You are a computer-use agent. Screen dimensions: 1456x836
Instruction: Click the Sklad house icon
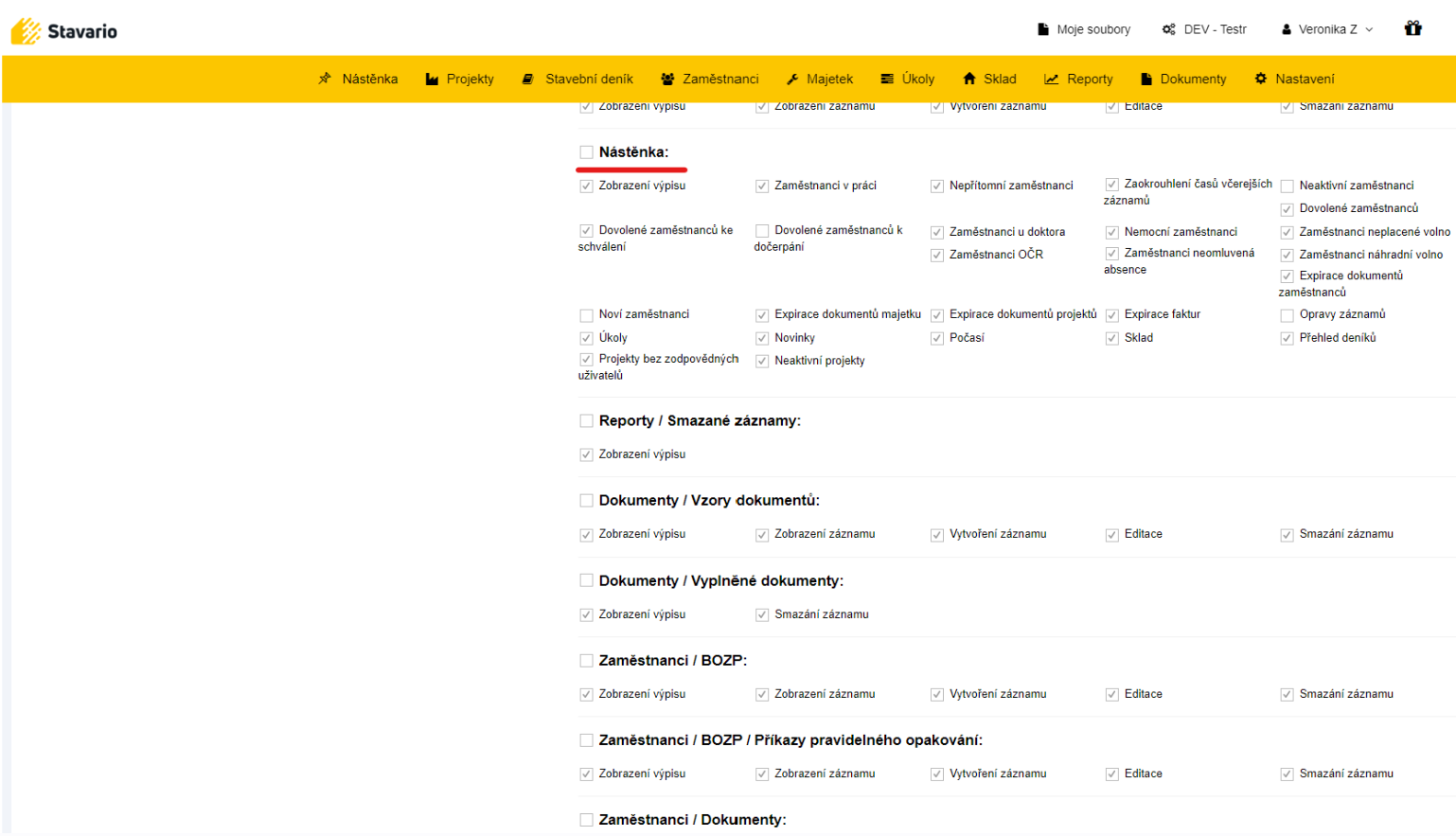pyautogui.click(x=968, y=79)
